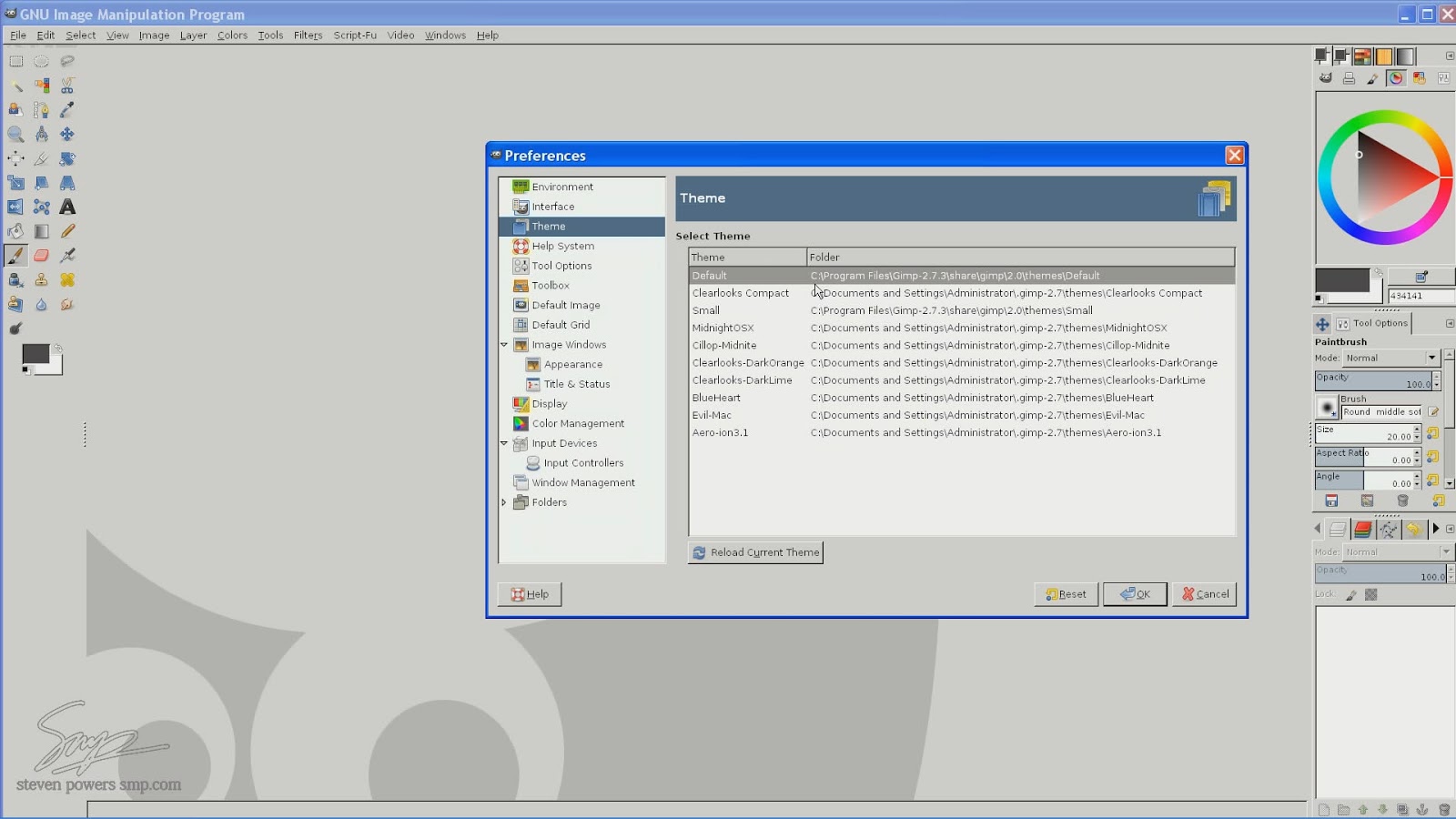Screen dimensions: 1456x819
Task: Click the color wheel hue ring
Action: (1385, 116)
